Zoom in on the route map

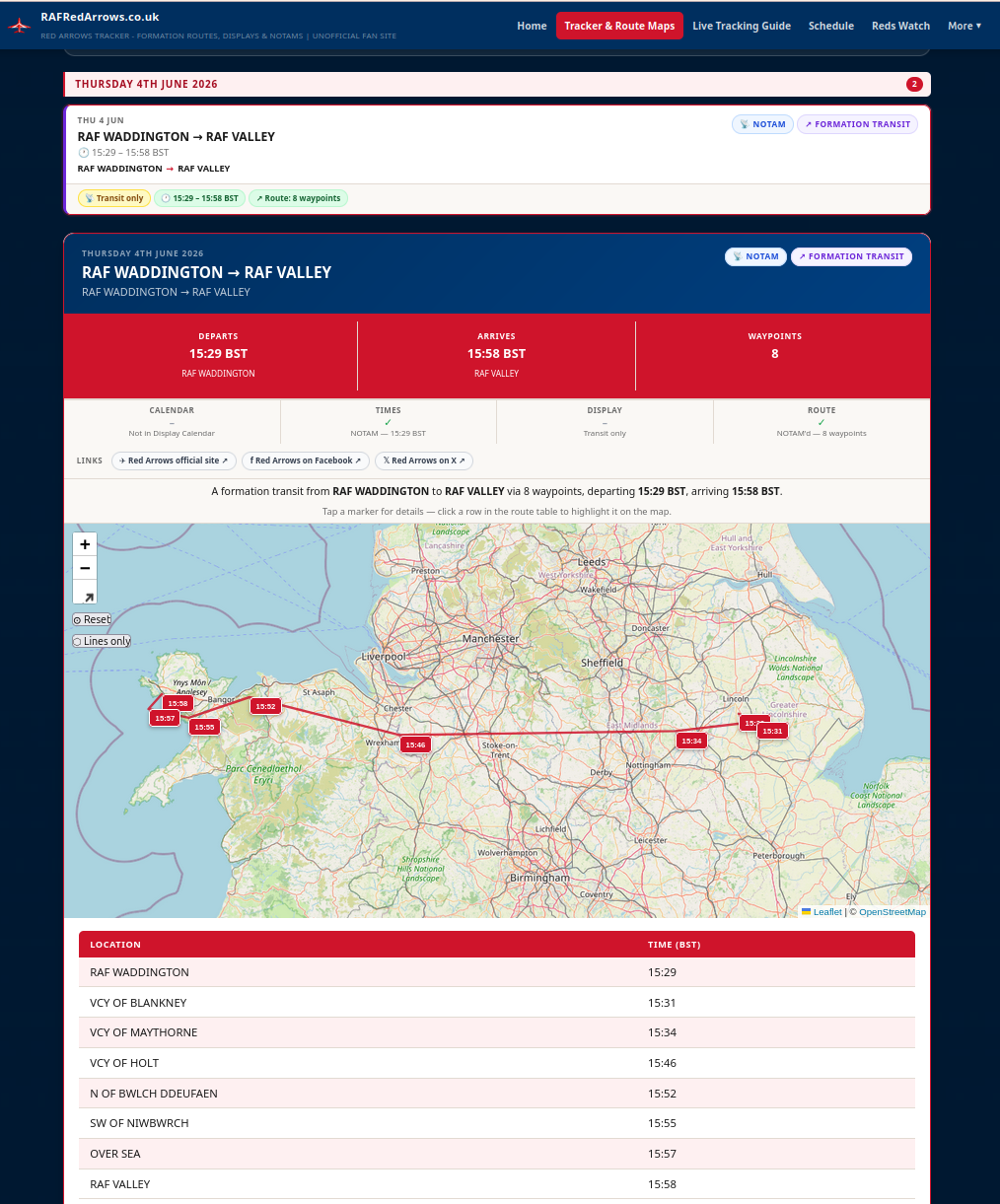[85, 544]
